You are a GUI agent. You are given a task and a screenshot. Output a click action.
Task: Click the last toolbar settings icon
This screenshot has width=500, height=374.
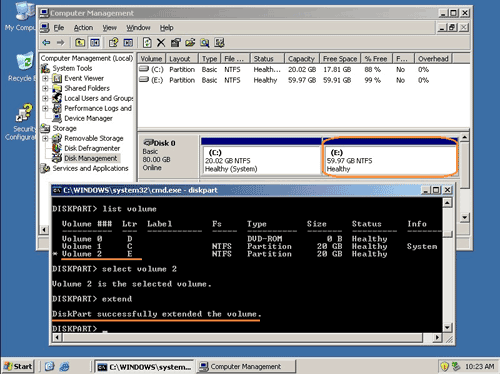point(219,43)
